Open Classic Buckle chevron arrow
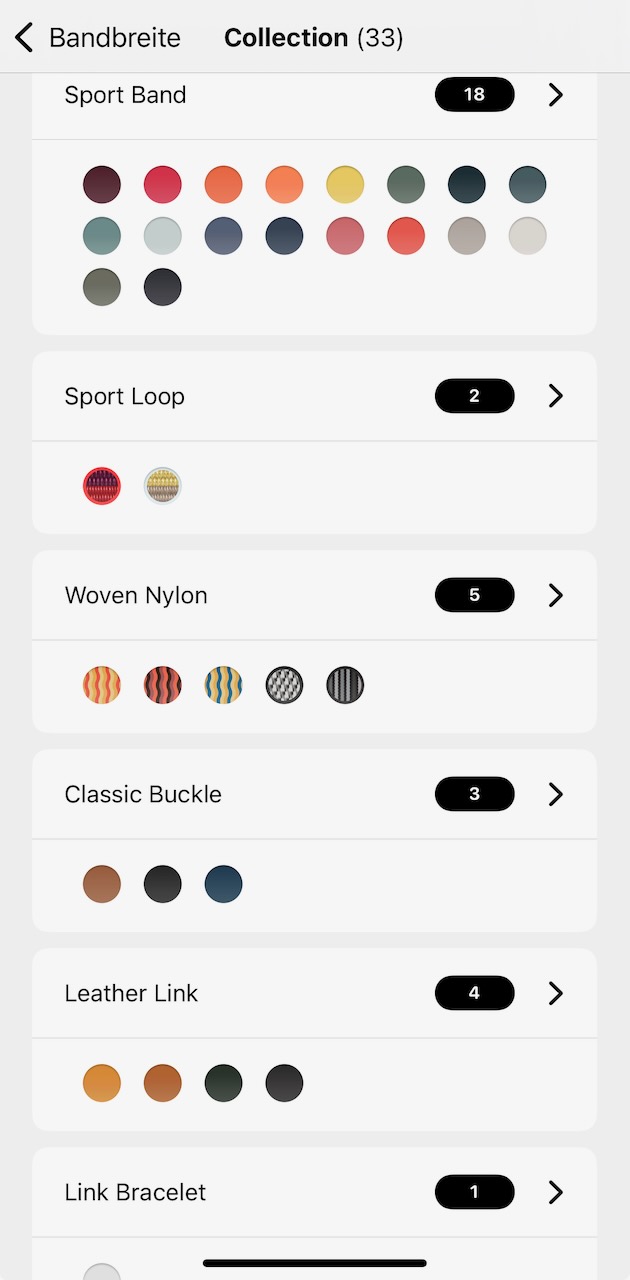The width and height of the screenshot is (630, 1280). [x=556, y=794]
